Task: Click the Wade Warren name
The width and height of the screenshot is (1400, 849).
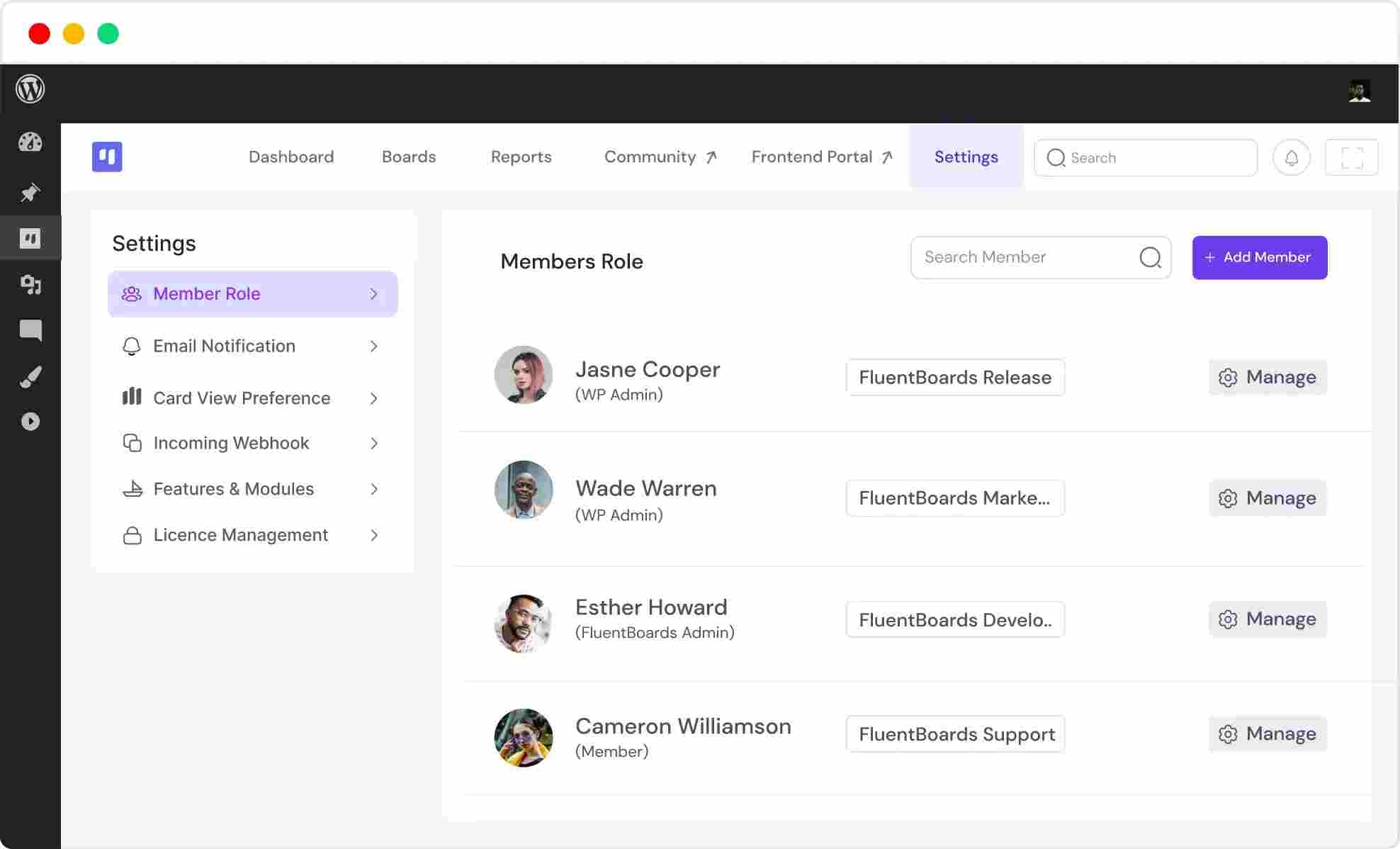Action: 646,488
